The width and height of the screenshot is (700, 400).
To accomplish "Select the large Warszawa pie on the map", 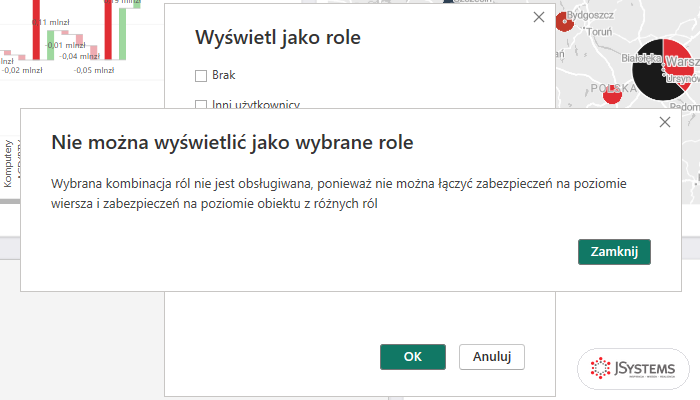I will click(x=663, y=69).
